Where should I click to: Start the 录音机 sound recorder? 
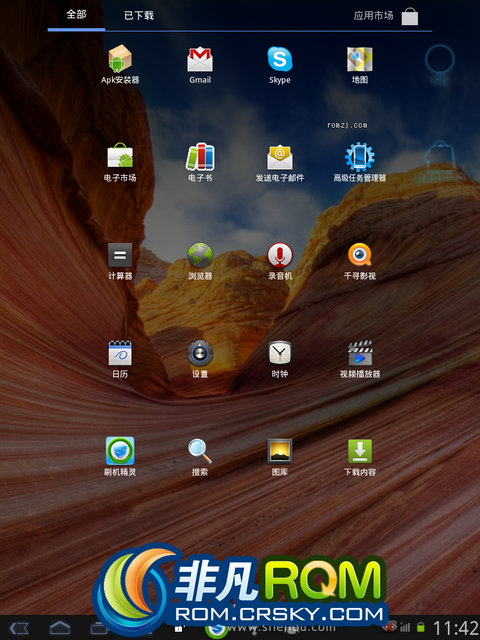pyautogui.click(x=280, y=261)
